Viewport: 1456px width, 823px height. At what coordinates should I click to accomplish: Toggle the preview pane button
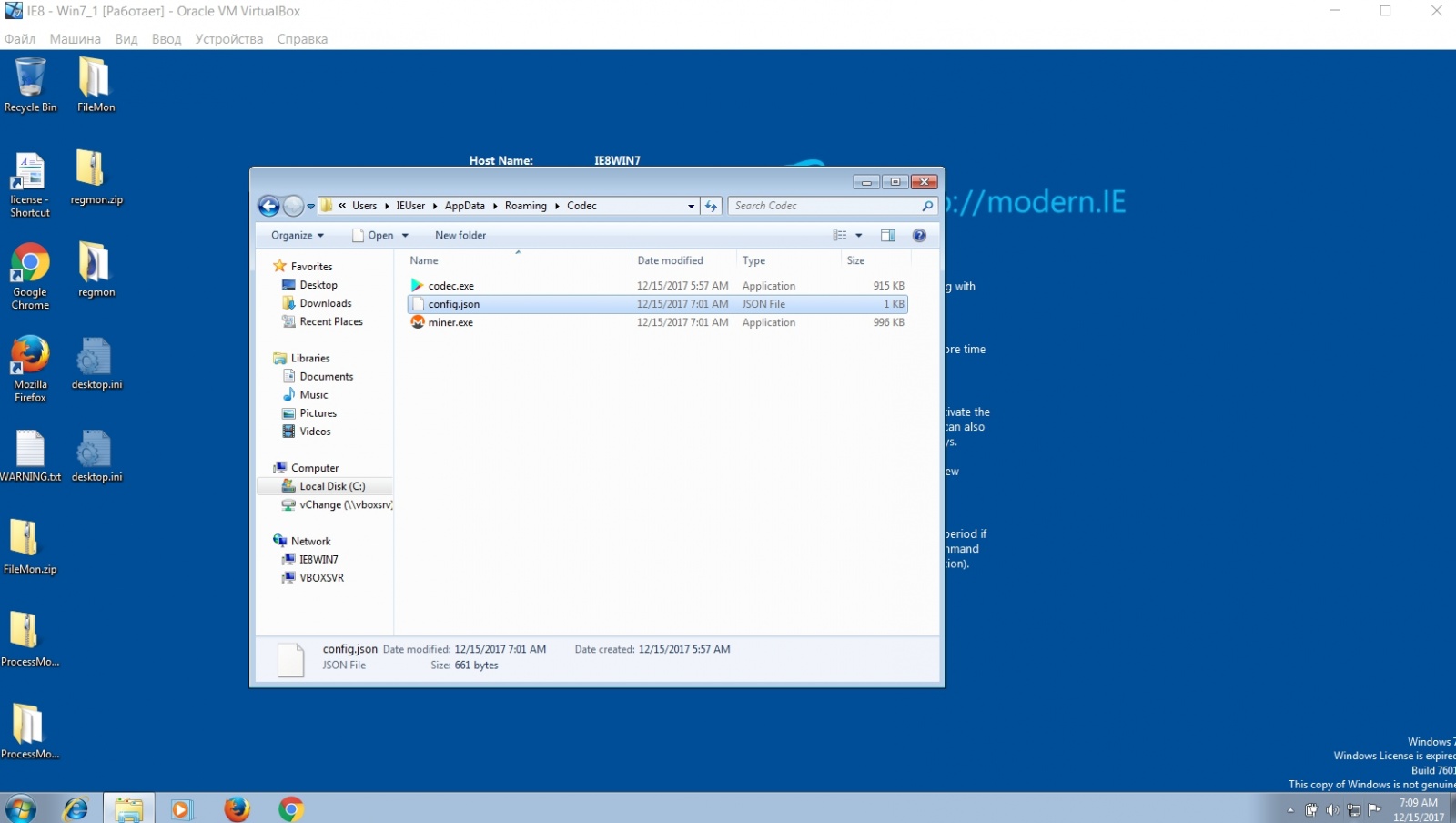tap(888, 235)
